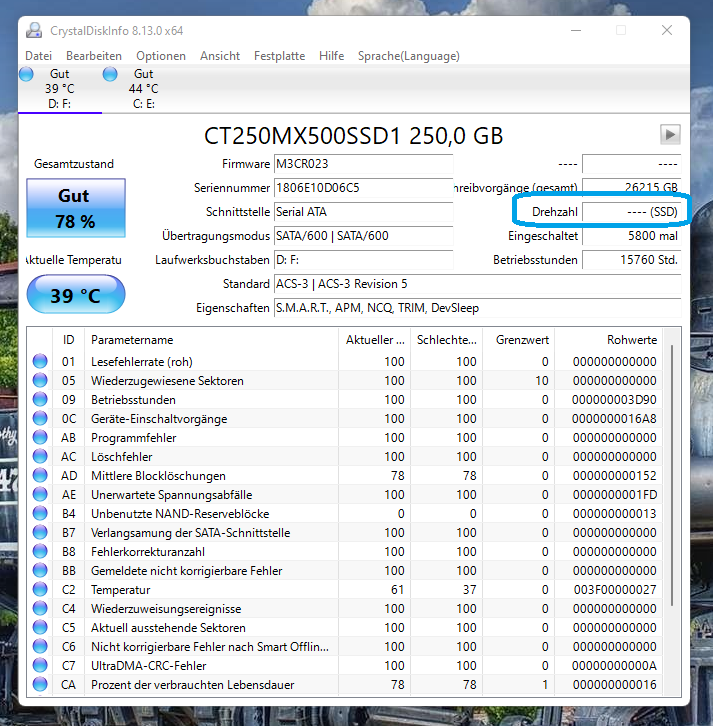Open the Festplatte menu

tap(279, 56)
